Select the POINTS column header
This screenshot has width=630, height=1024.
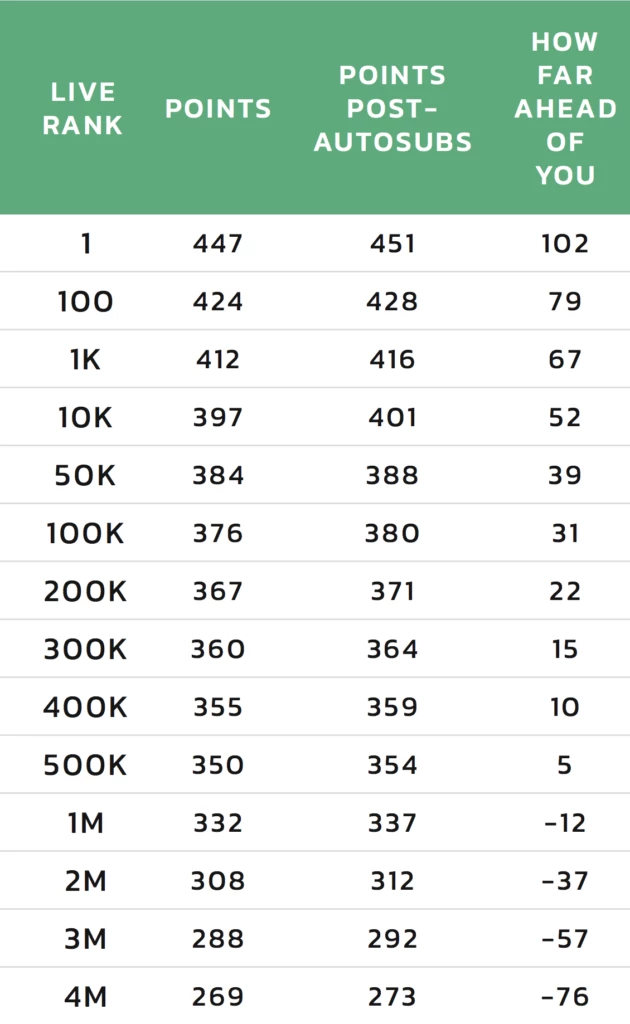[x=218, y=108]
